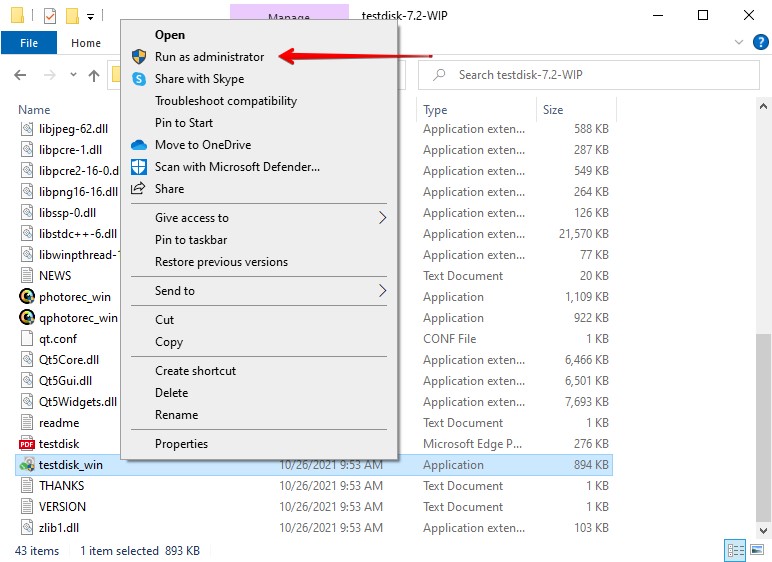Open the recent locations dropdown arrow
This screenshot has height=562, width=772.
point(73,75)
